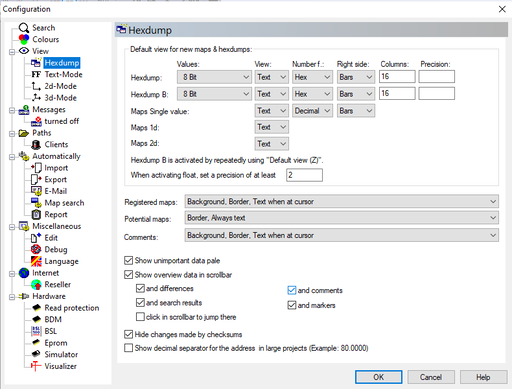The width and height of the screenshot is (512, 389).
Task: Click the Import document icon
Action: 36,168
